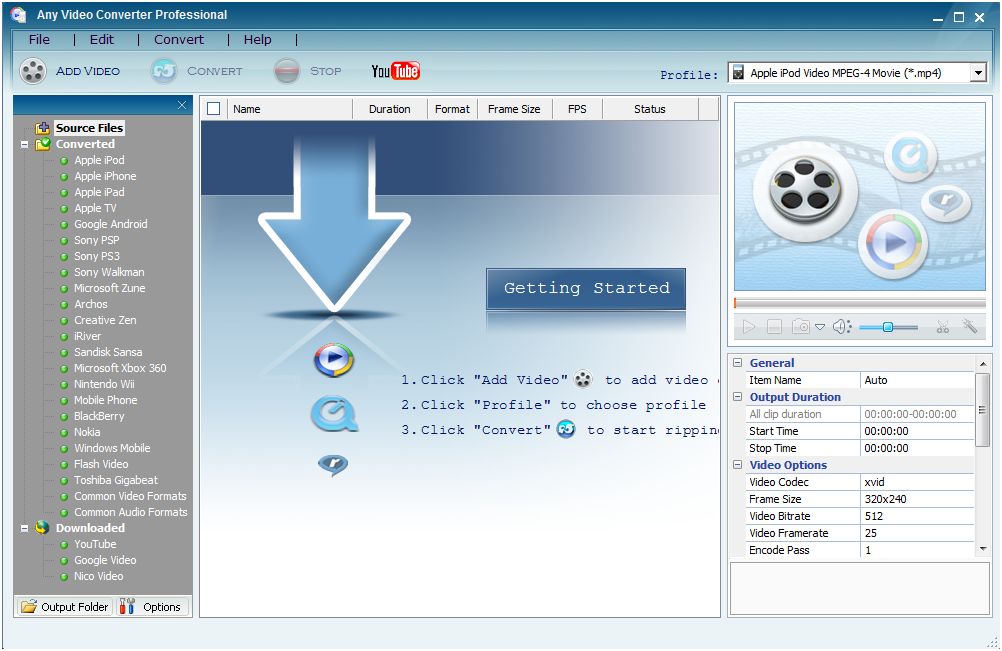The width and height of the screenshot is (1002, 651).
Task: Collapse the Downloaded tree node
Action: [24, 528]
